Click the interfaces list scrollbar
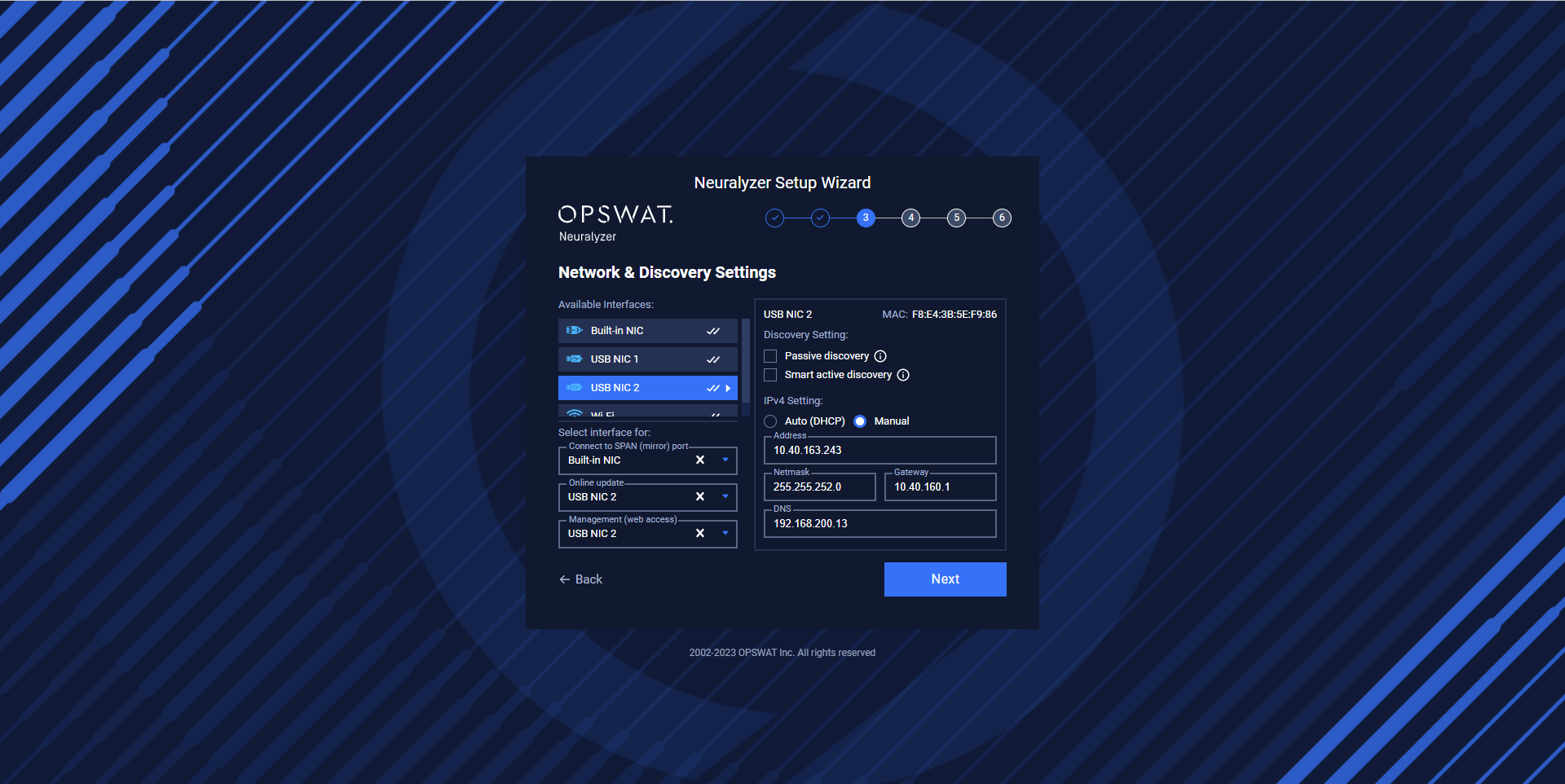This screenshot has width=1565, height=784. tap(746, 362)
